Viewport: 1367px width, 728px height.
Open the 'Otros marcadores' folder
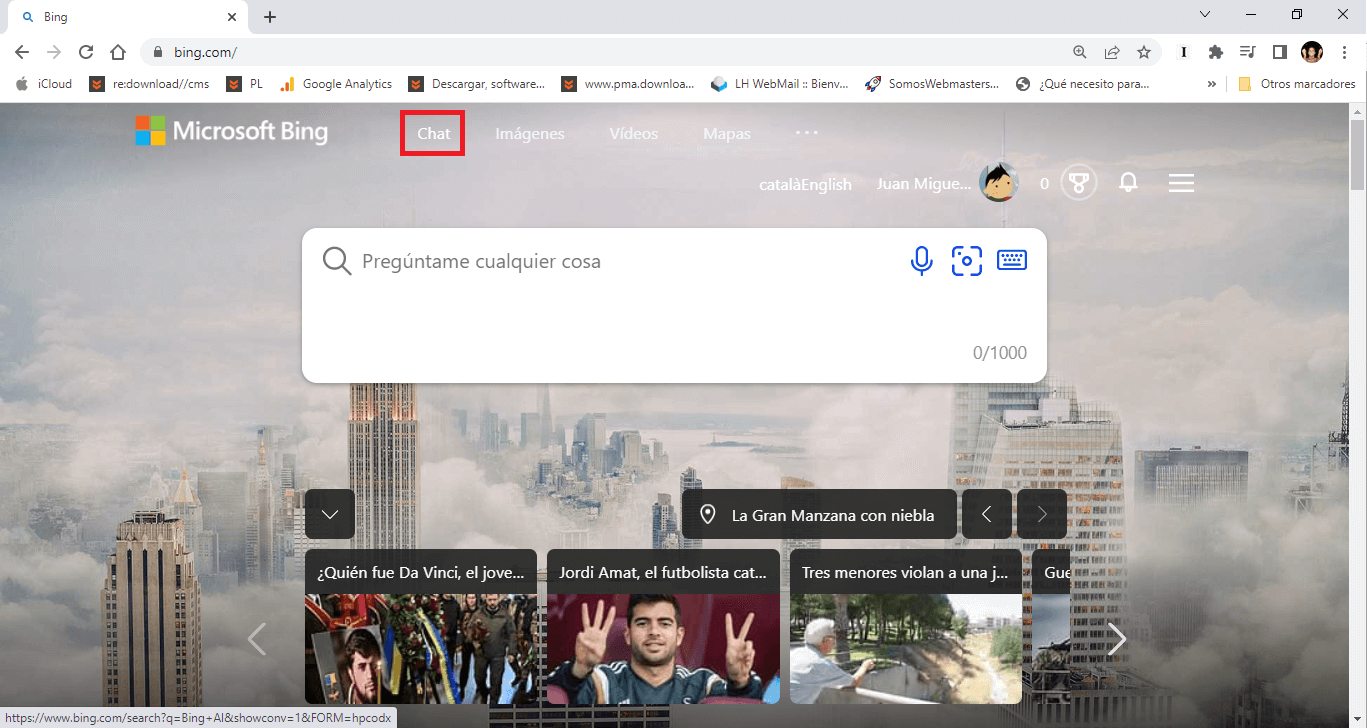tap(1297, 84)
